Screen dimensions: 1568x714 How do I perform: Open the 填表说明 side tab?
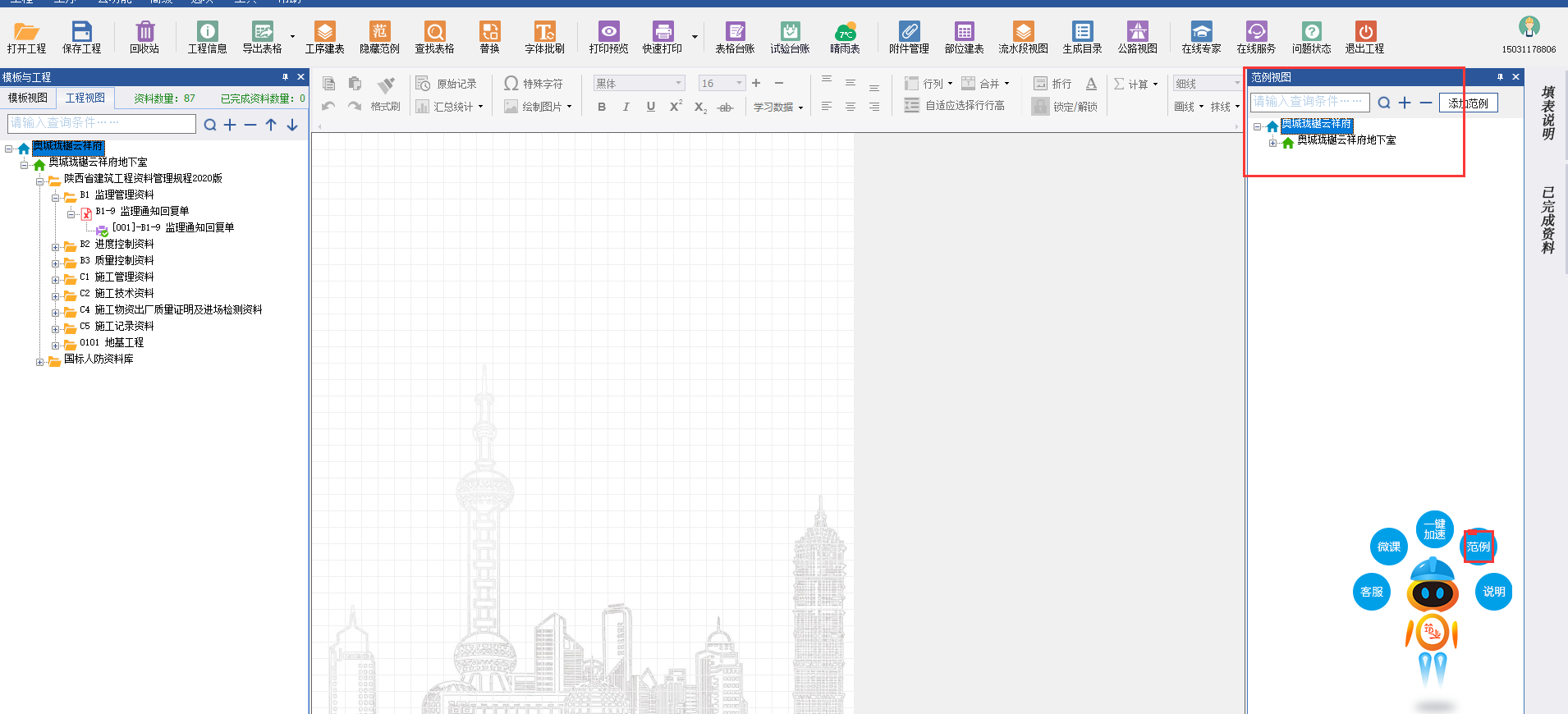pyautogui.click(x=1547, y=112)
